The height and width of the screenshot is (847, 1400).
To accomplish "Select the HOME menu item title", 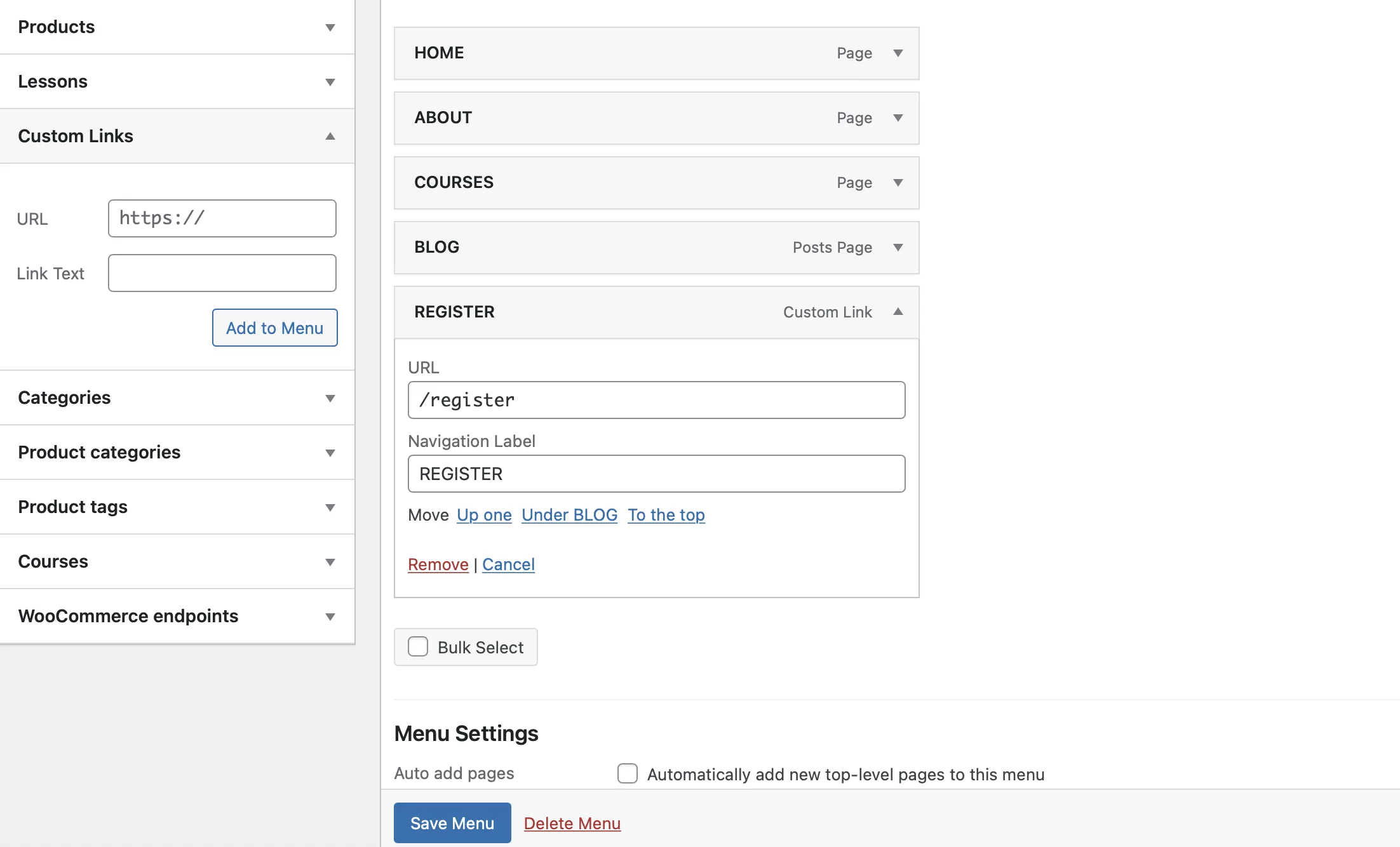I will (x=439, y=53).
